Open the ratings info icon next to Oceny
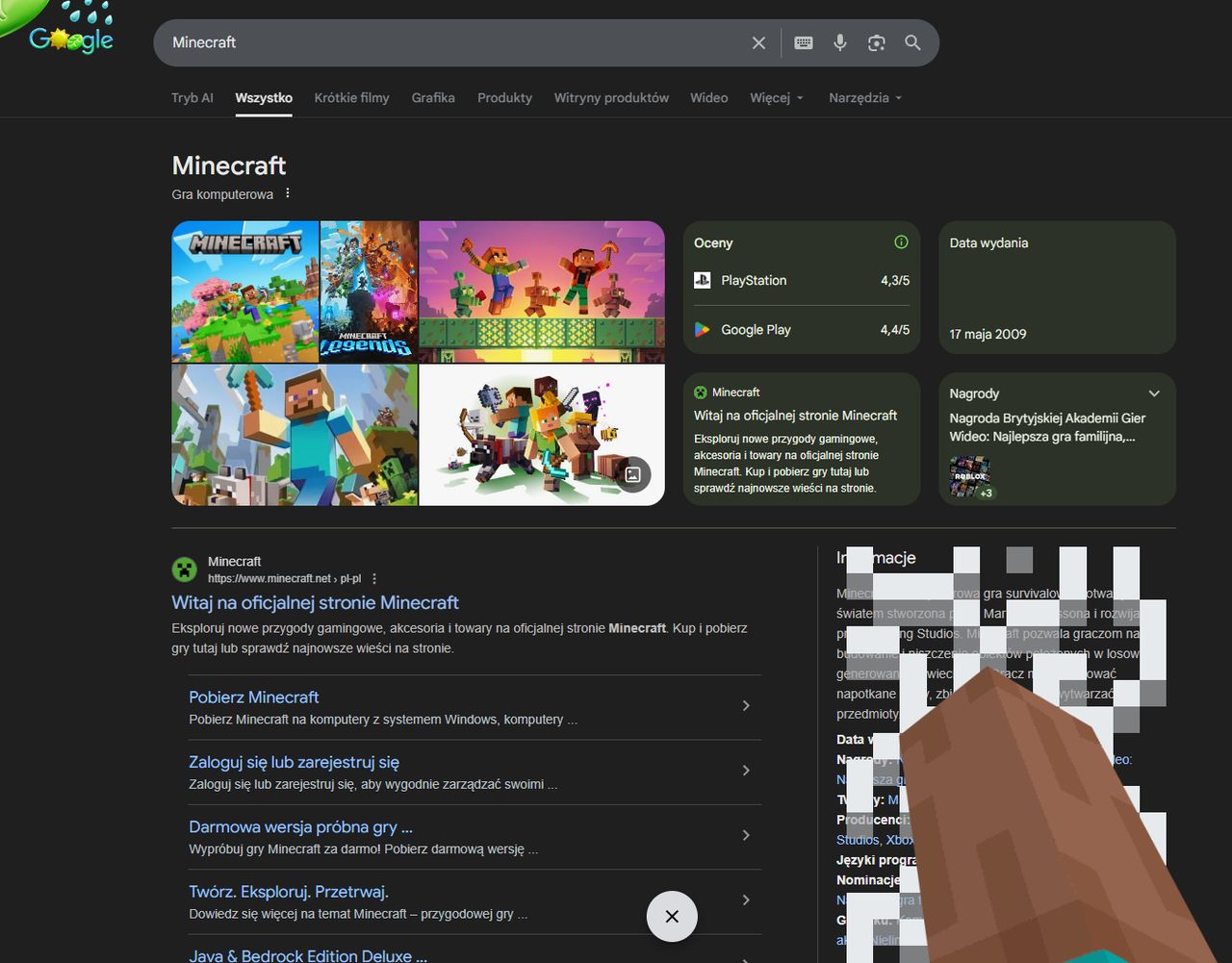 pos(901,242)
